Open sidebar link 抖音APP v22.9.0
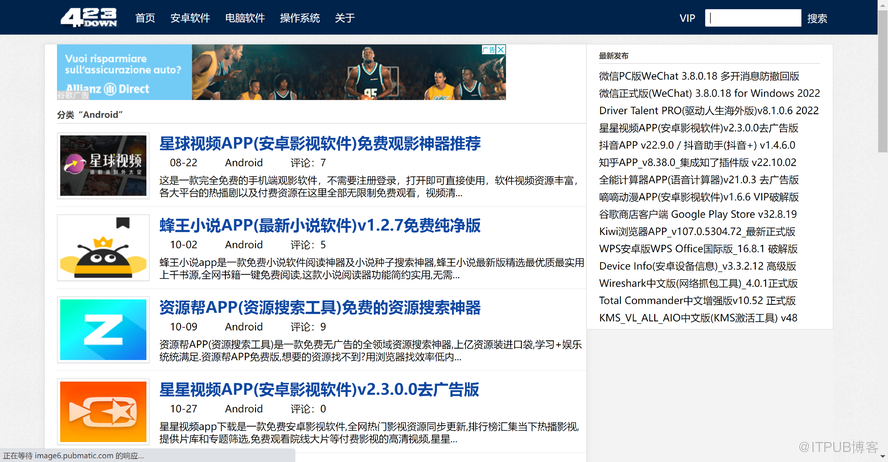888x462 pixels. pyautogui.click(x=697, y=145)
